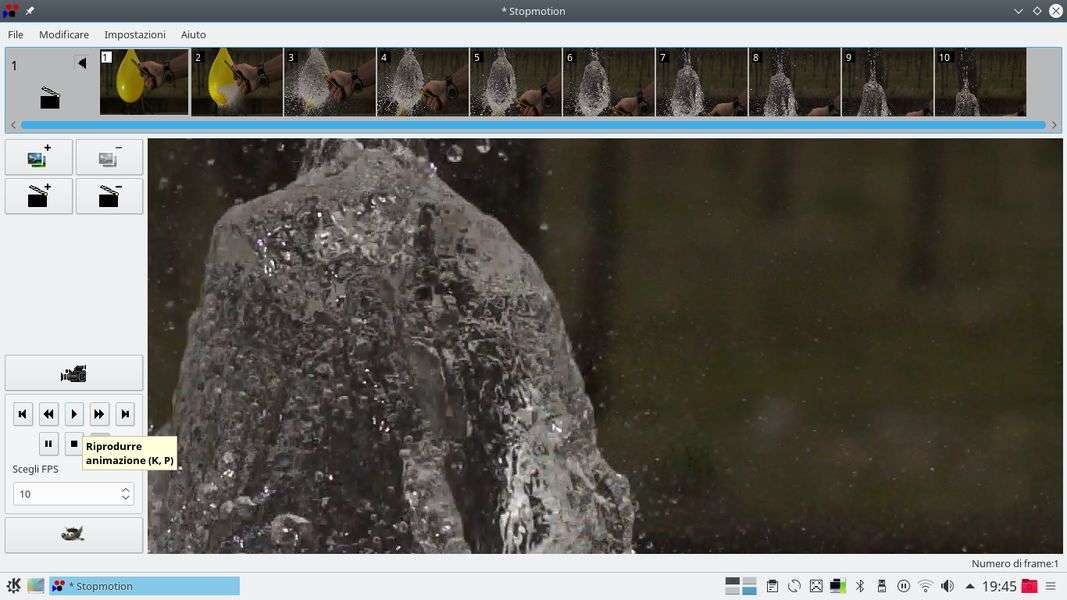Open the KDE application launcher
Viewport: 1067px width, 600px height.
(x=14, y=586)
